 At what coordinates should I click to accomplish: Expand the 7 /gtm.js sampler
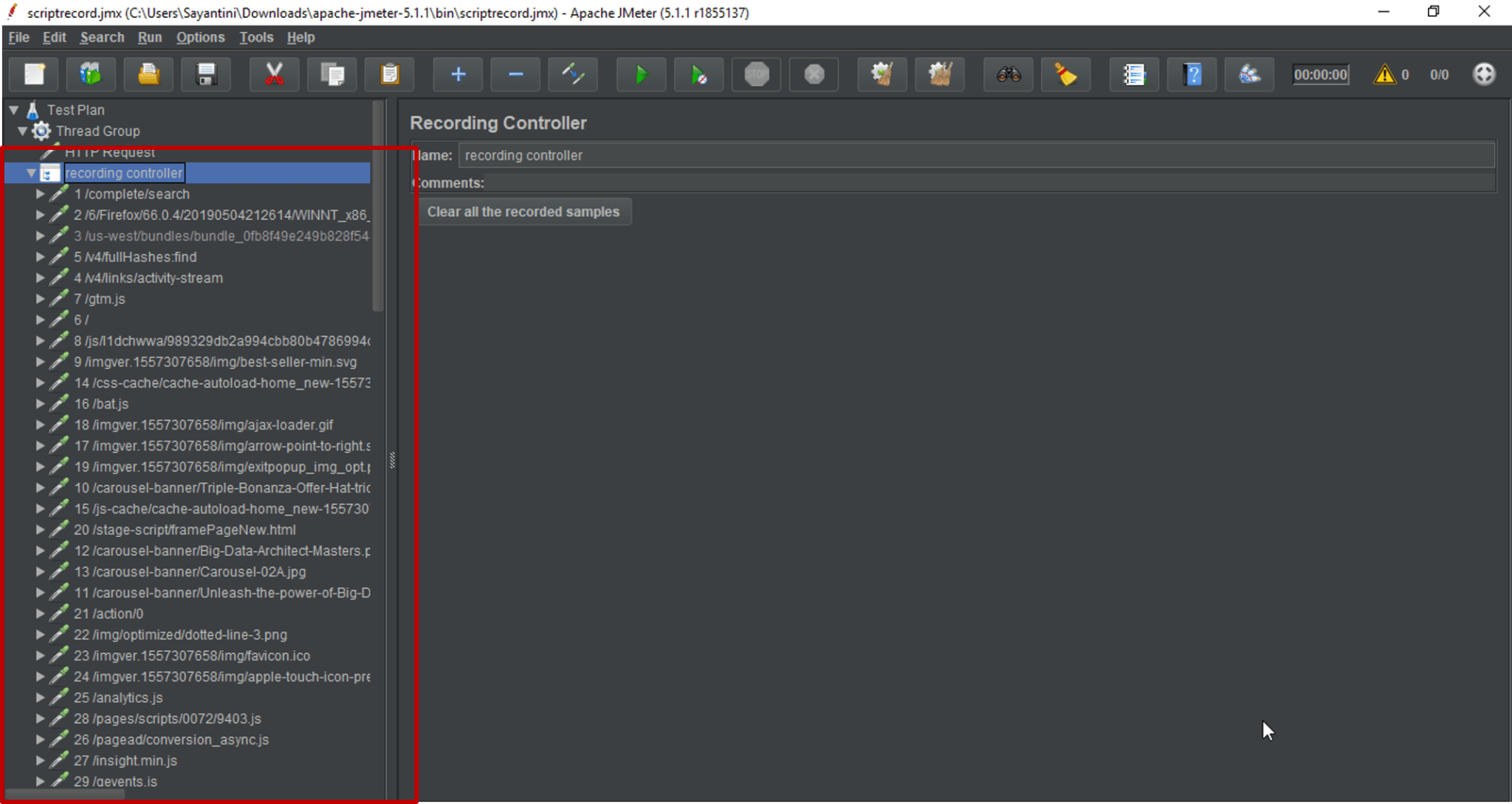click(x=41, y=298)
